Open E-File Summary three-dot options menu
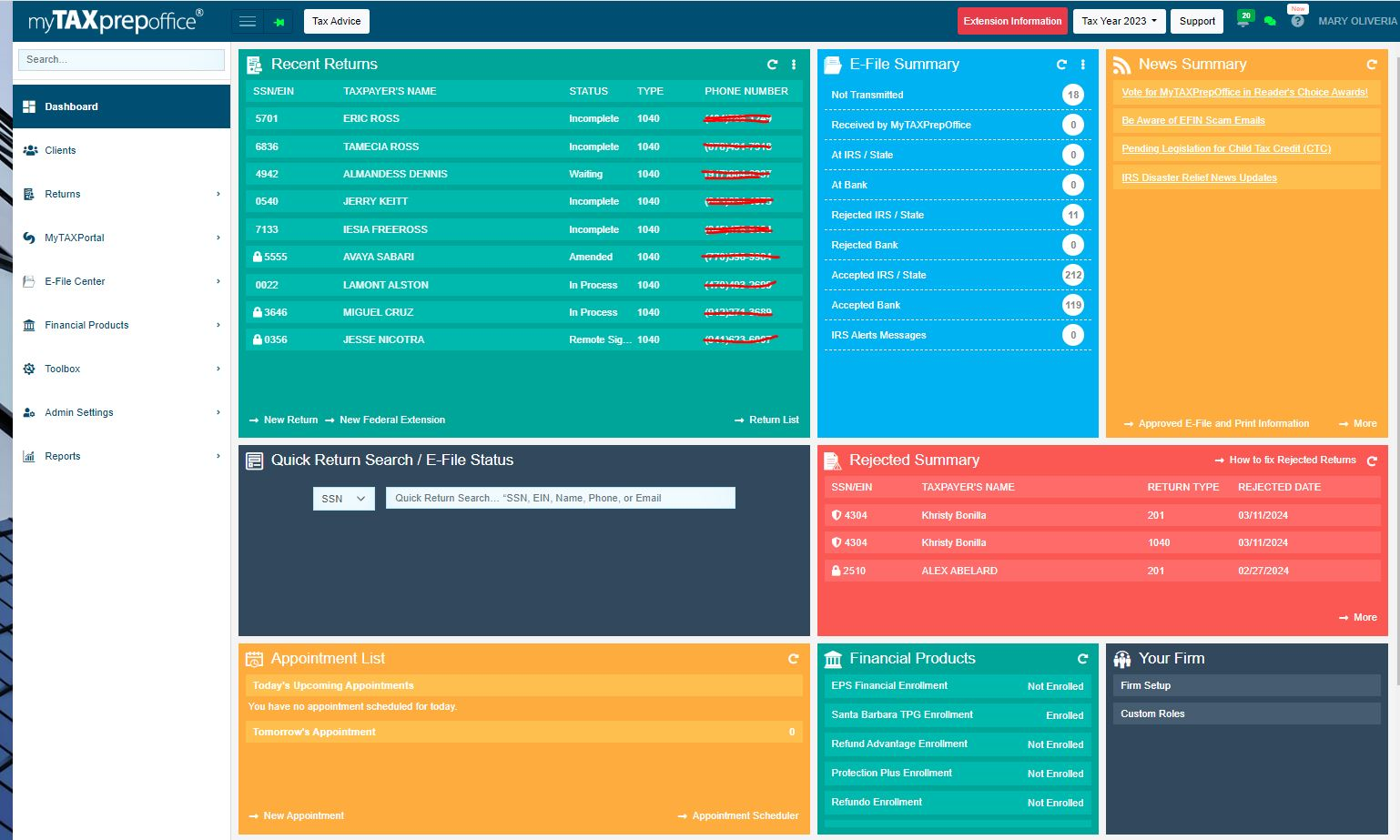 (x=1082, y=65)
